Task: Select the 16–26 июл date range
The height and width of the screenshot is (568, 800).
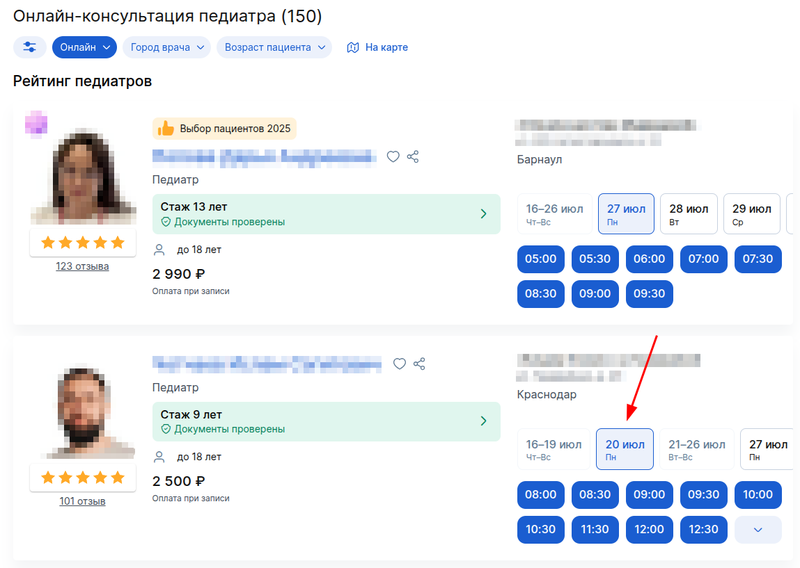Action: 555,214
